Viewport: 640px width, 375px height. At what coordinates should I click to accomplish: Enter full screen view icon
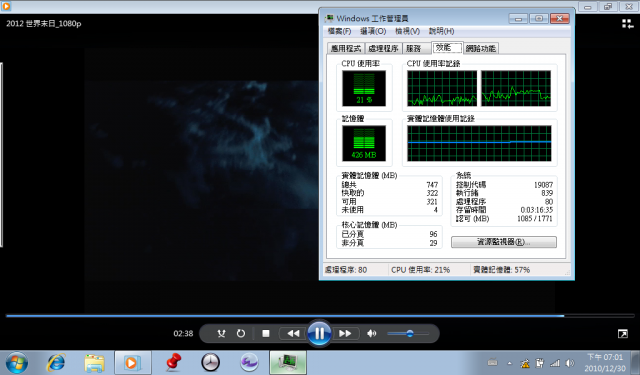pos(623,334)
